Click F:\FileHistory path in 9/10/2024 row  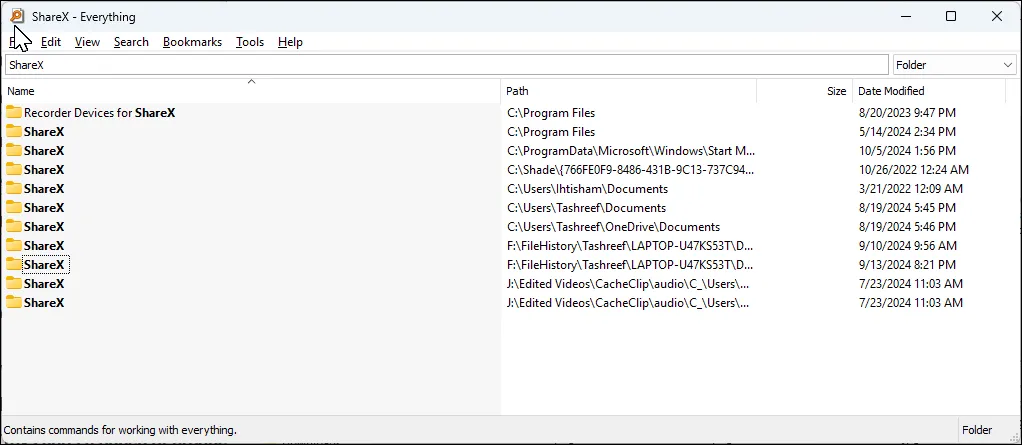[x=630, y=246]
